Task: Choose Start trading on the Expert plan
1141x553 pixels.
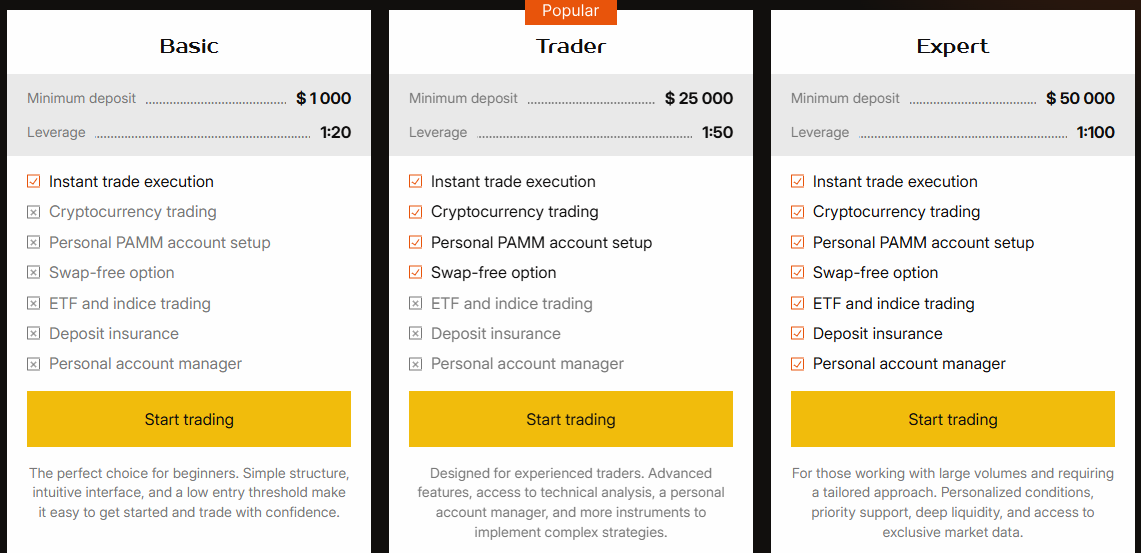Action: [952, 419]
